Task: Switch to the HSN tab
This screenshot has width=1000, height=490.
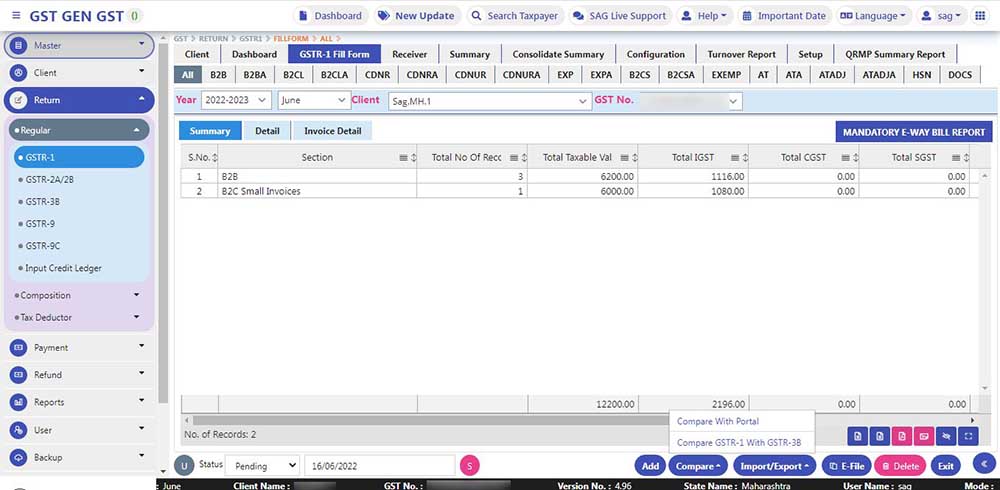Action: pos(921,75)
